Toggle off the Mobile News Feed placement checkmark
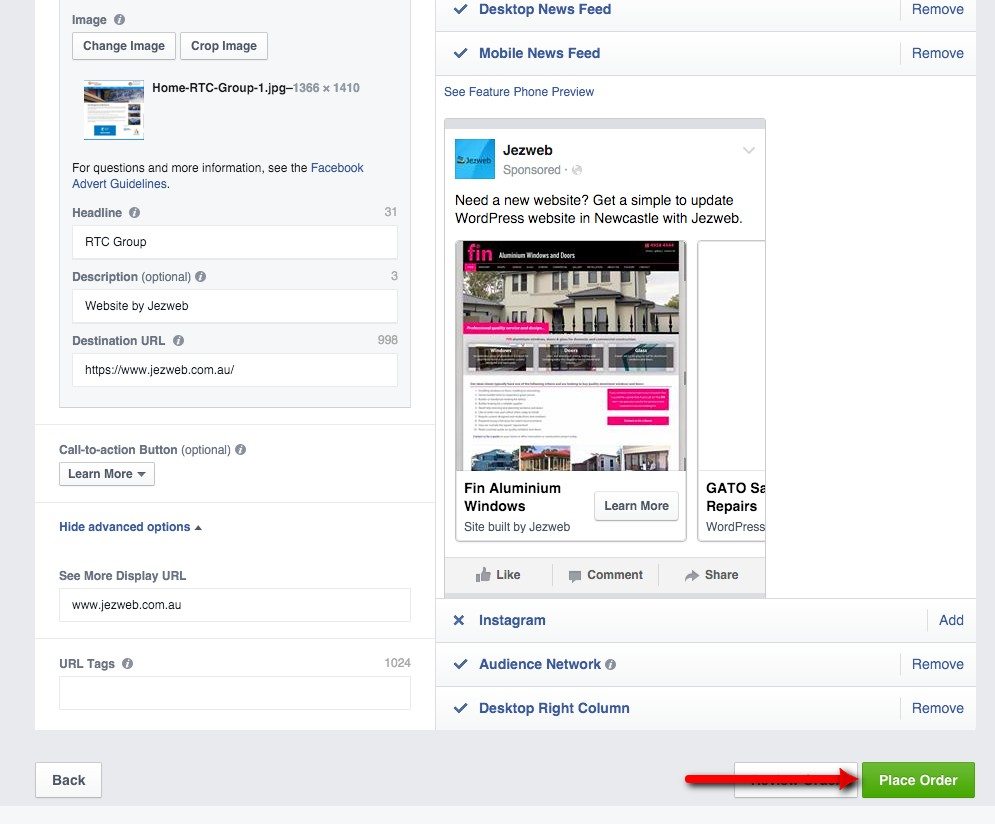Screen dimensions: 995x824 point(459,53)
